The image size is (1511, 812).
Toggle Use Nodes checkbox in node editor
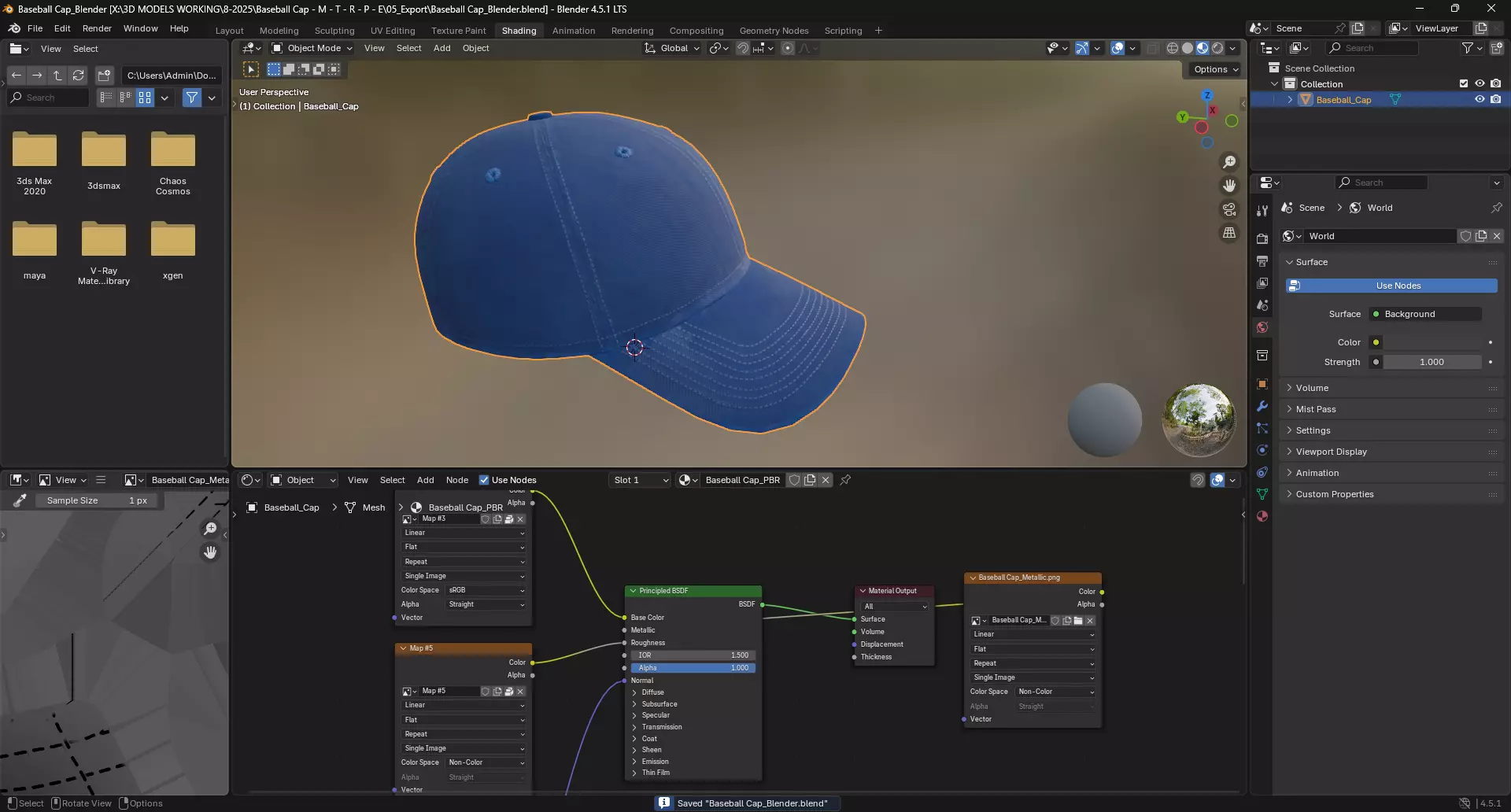click(484, 480)
